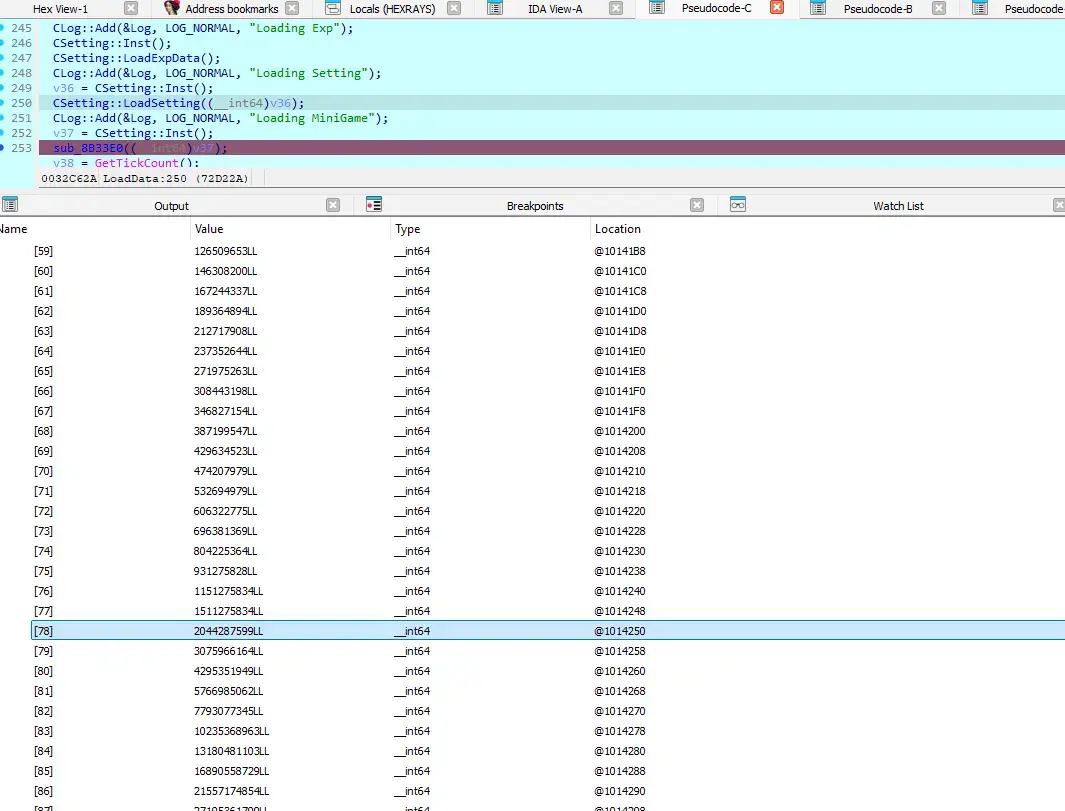
Task: Close the Address bookmarks tab
Action: pos(292,8)
